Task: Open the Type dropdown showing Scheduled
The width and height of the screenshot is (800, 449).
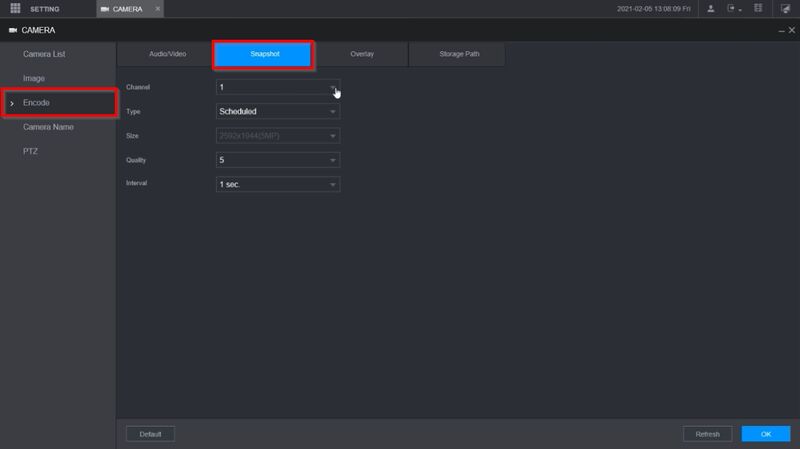Action: tap(278, 112)
